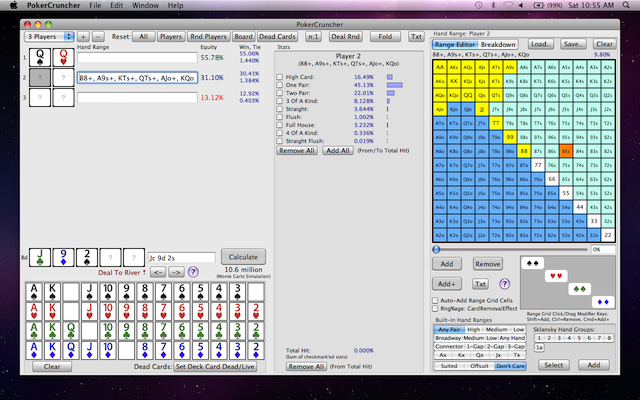Step back a street with the <- button
The height and width of the screenshot is (400, 640).
159,272
